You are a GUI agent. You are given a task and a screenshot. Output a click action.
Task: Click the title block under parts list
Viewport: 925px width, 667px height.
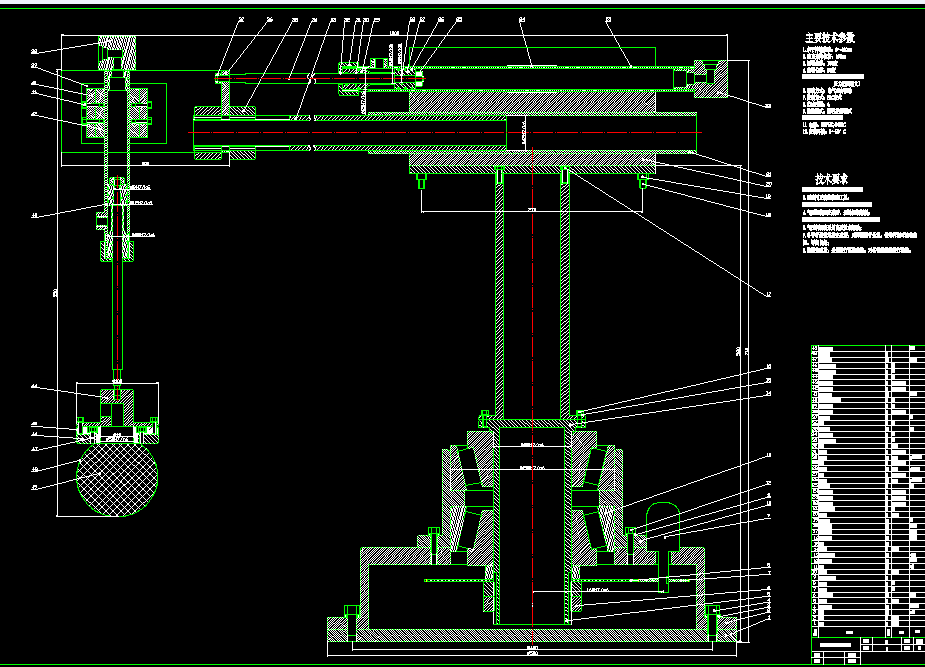tap(868, 651)
